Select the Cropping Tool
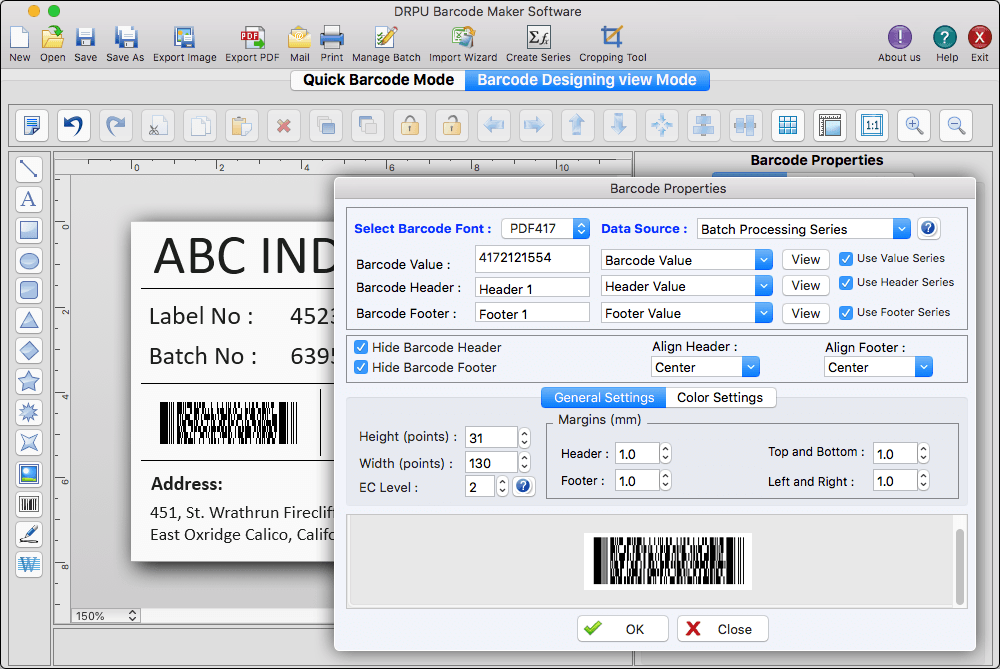Screen dimensions: 1000x669 (612, 38)
